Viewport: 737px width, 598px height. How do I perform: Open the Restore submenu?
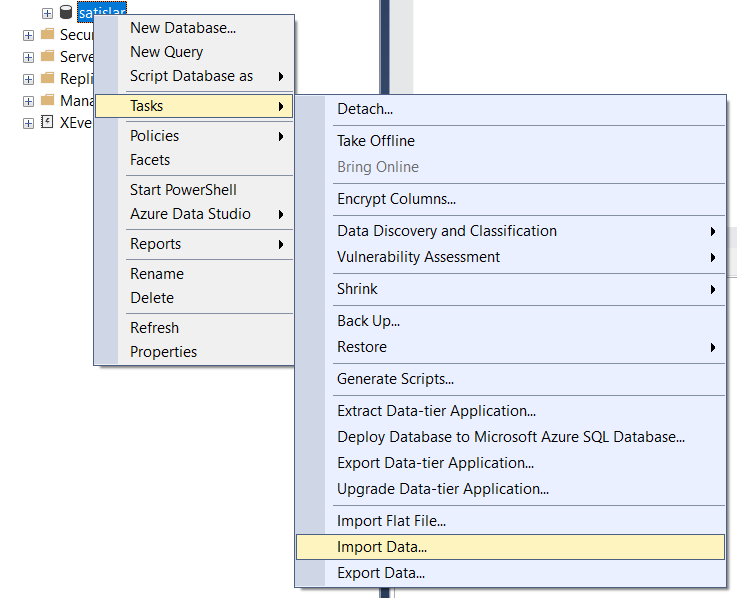tap(510, 347)
